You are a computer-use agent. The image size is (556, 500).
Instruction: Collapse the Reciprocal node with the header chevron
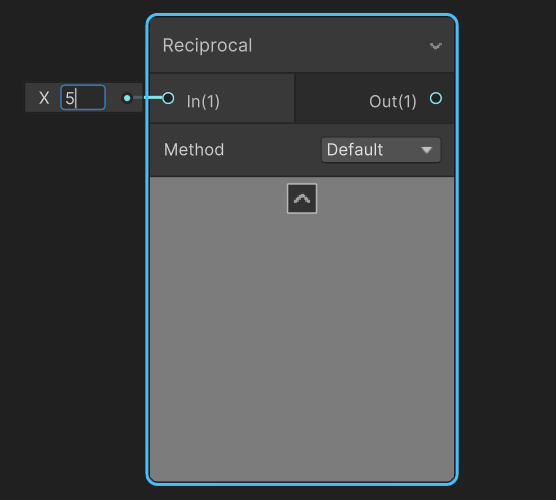pyautogui.click(x=435, y=46)
